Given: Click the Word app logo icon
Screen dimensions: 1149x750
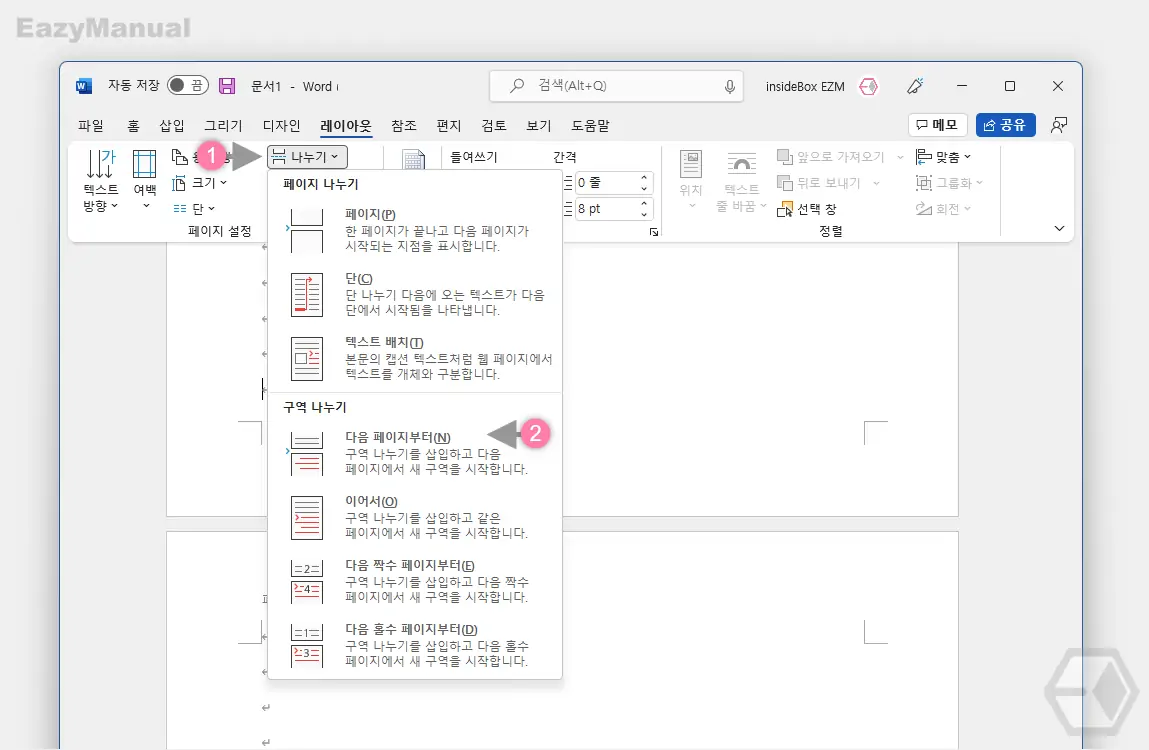Looking at the screenshot, I should click(x=84, y=86).
